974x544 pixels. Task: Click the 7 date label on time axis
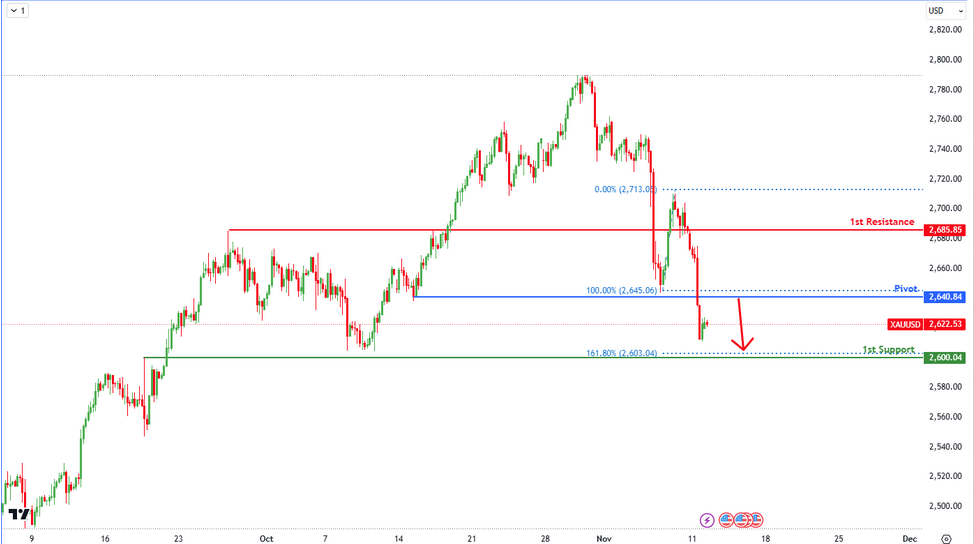point(325,538)
